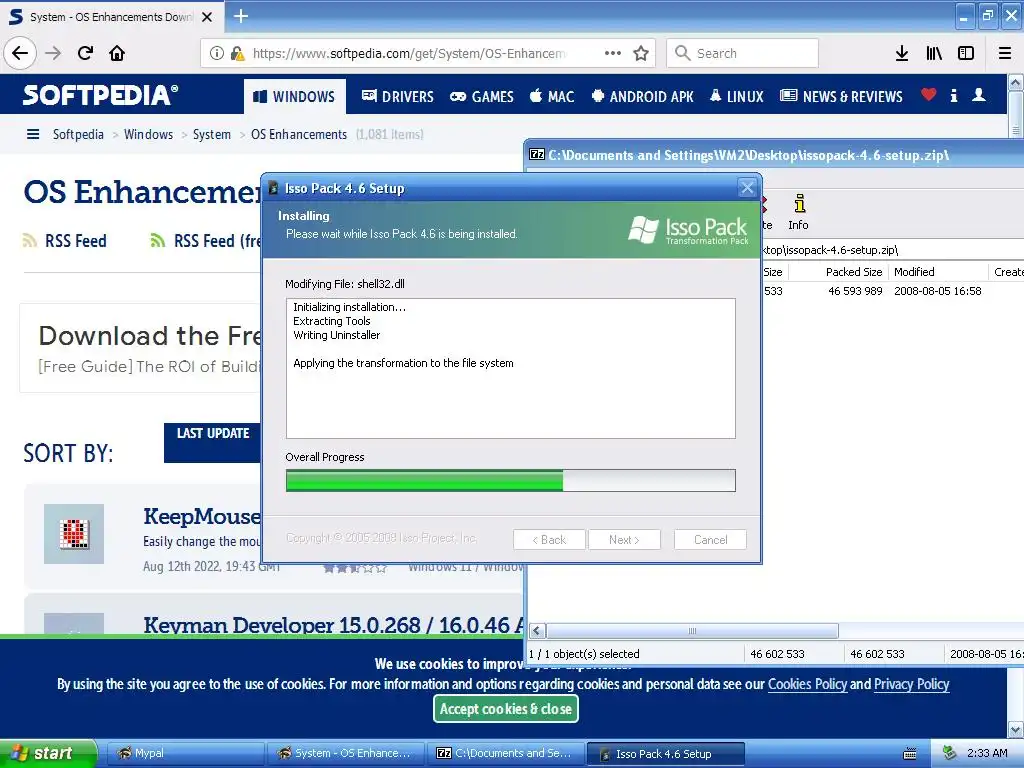
Task: Click the Softpedia logo
Action: pyautogui.click(x=100, y=95)
